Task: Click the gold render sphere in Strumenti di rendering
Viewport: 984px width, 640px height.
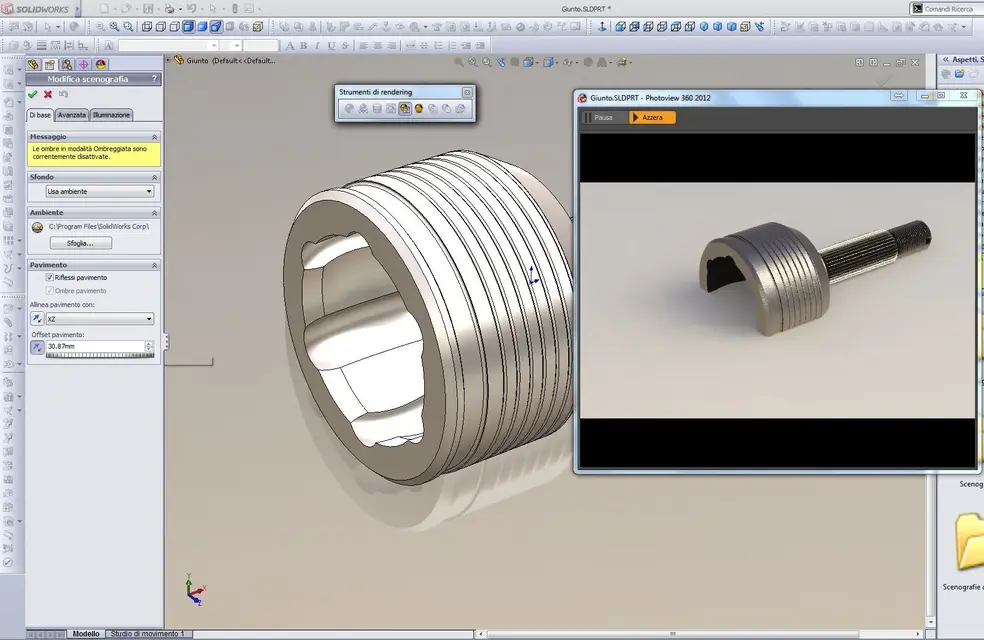Action: pos(419,109)
